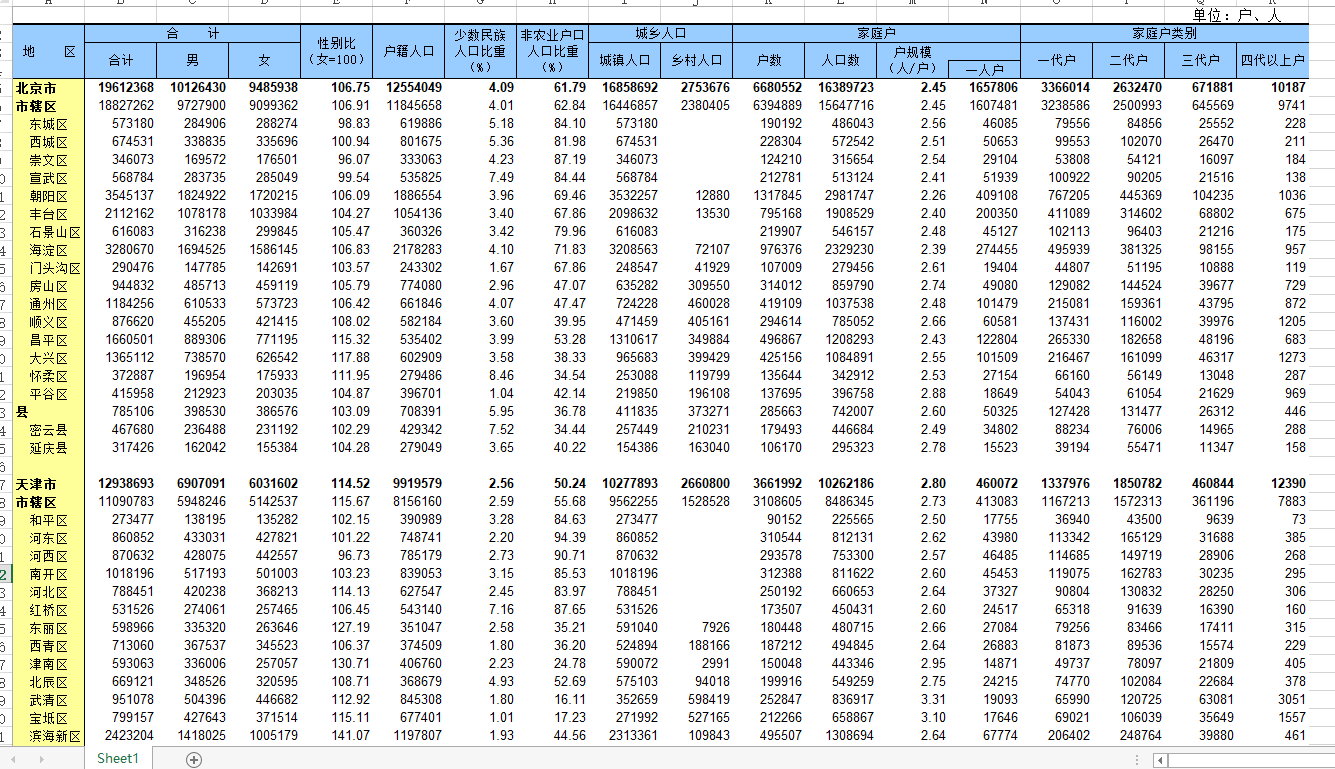
Task: Click the 滨海新区 row label
Action: [55, 736]
